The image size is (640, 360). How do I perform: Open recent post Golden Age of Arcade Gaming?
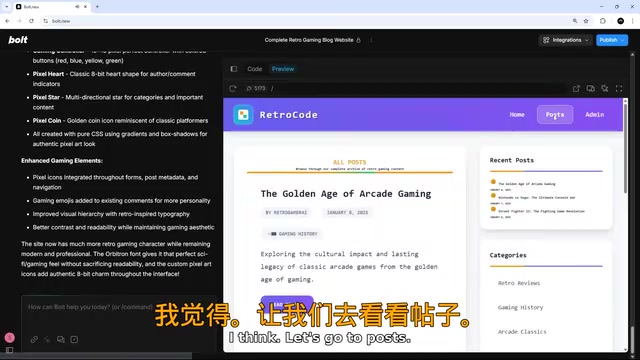(x=527, y=184)
